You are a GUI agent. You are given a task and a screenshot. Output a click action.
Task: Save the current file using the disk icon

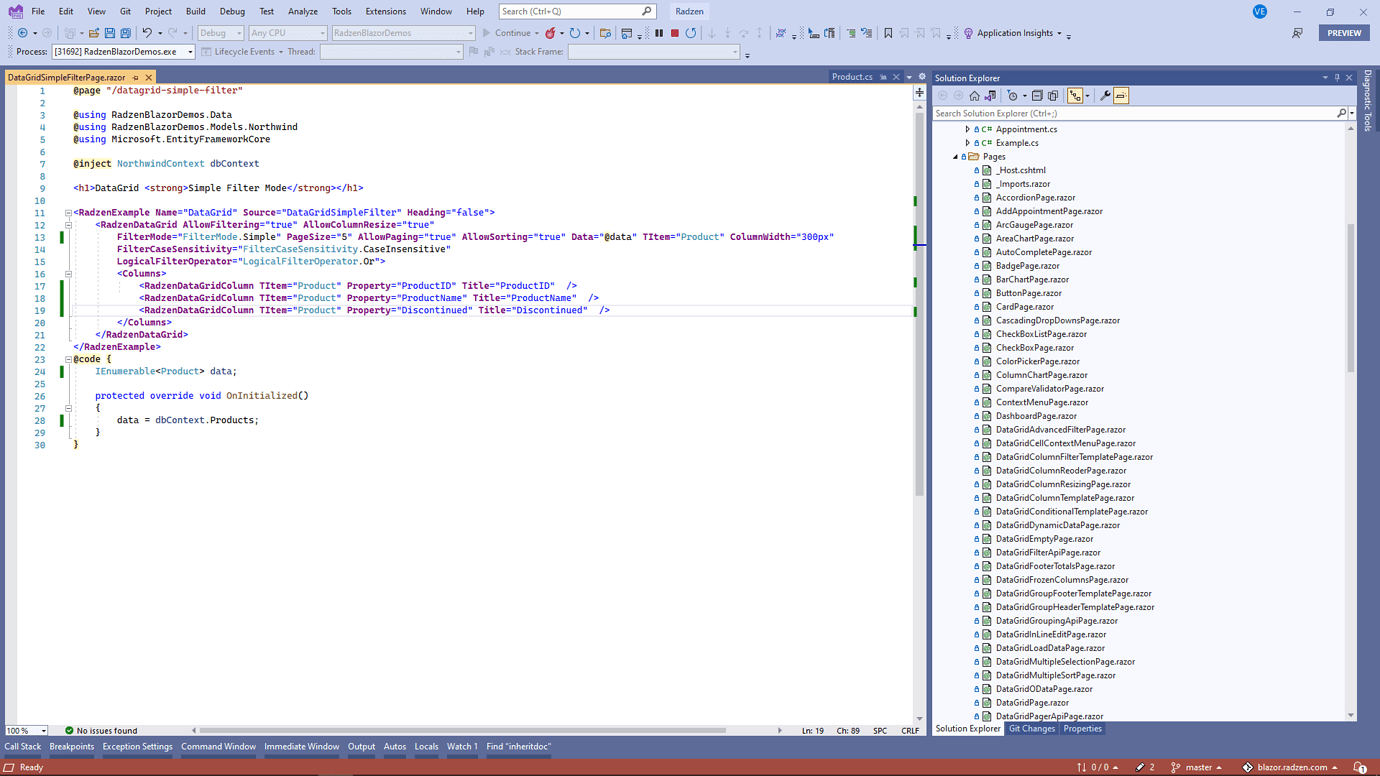tap(110, 33)
